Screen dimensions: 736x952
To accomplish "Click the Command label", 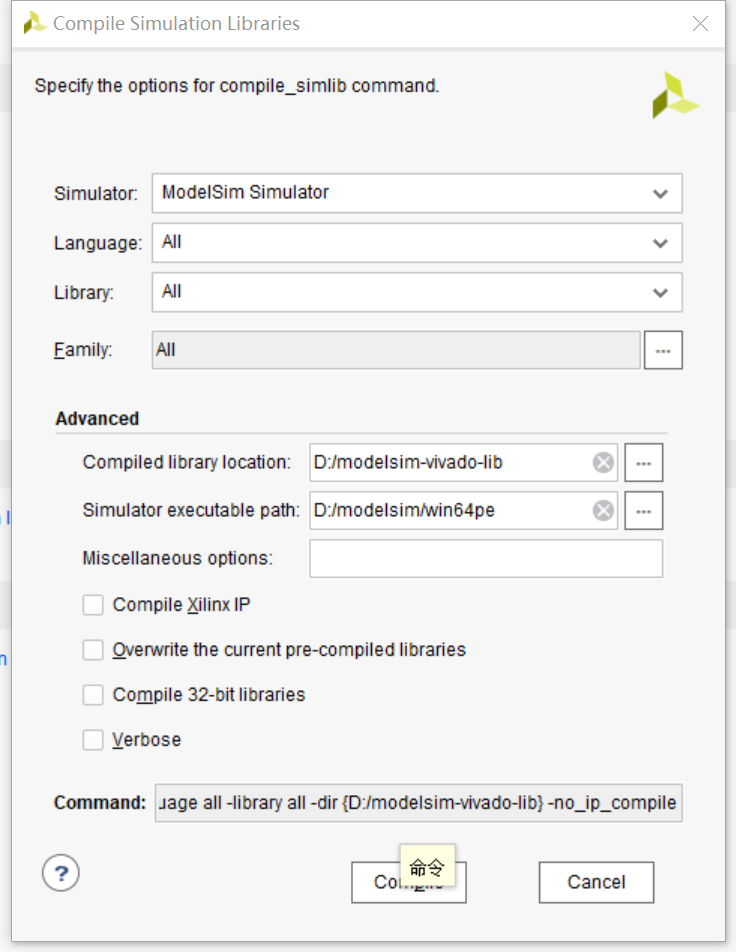I will pos(100,803).
